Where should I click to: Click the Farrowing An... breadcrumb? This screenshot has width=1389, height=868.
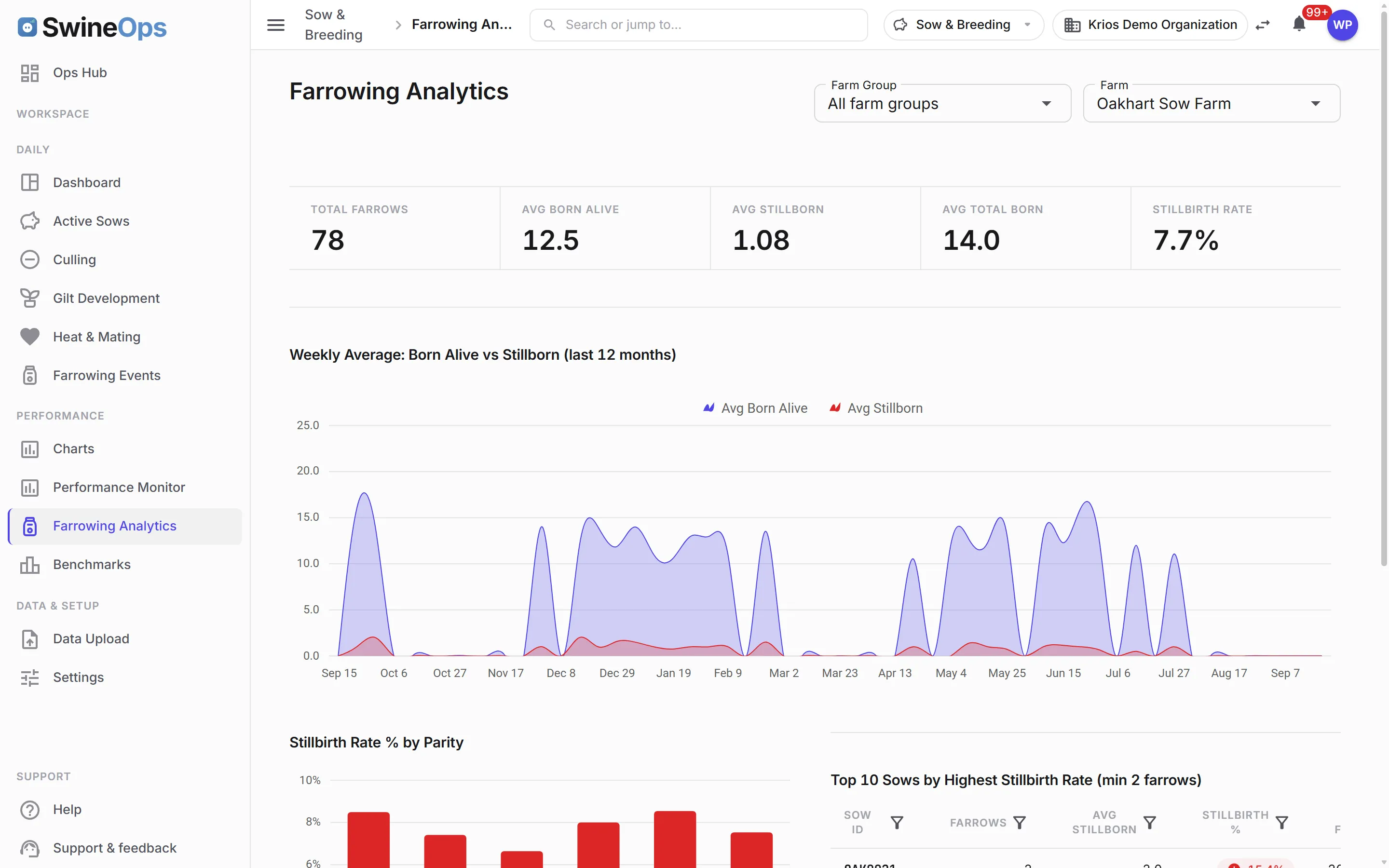[462, 25]
